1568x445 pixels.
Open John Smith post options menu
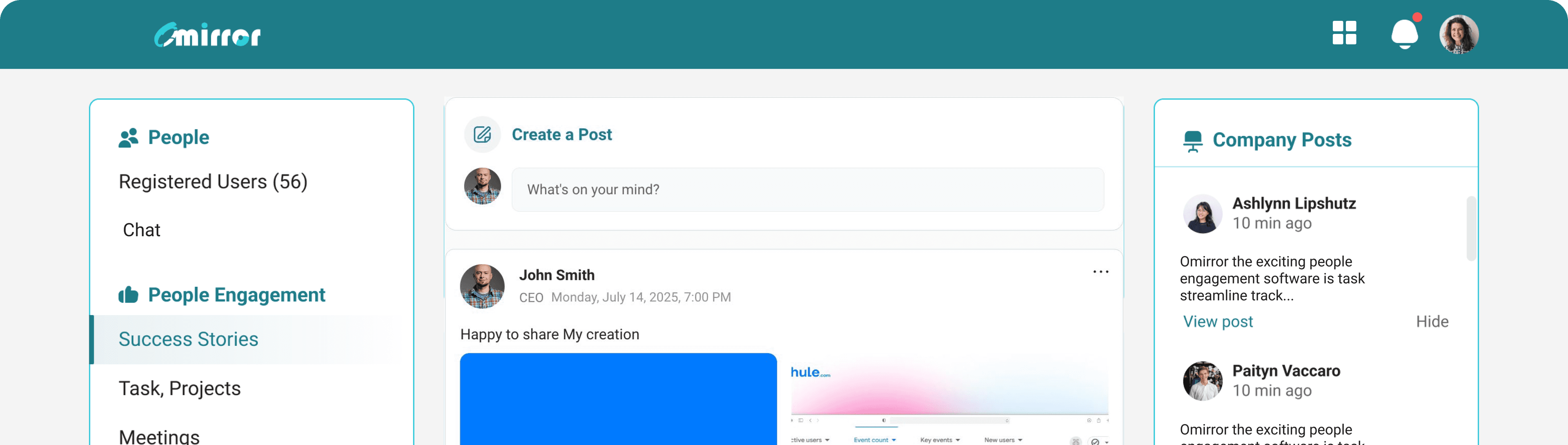coord(1100,272)
